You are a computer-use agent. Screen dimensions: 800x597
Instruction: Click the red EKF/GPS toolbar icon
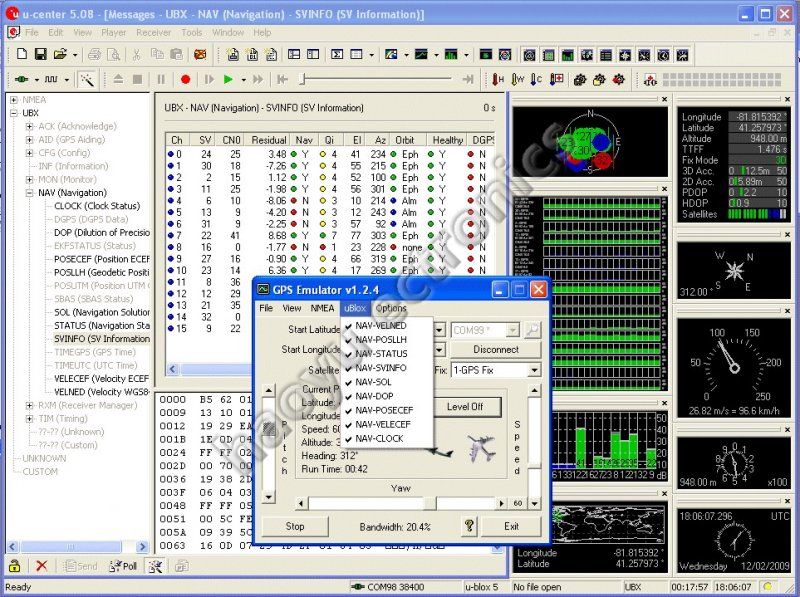click(x=650, y=80)
